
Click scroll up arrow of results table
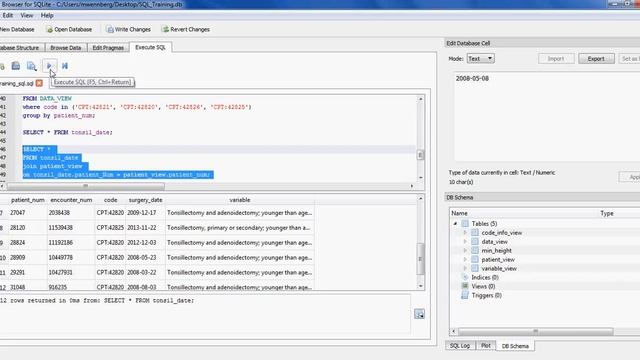420,198
